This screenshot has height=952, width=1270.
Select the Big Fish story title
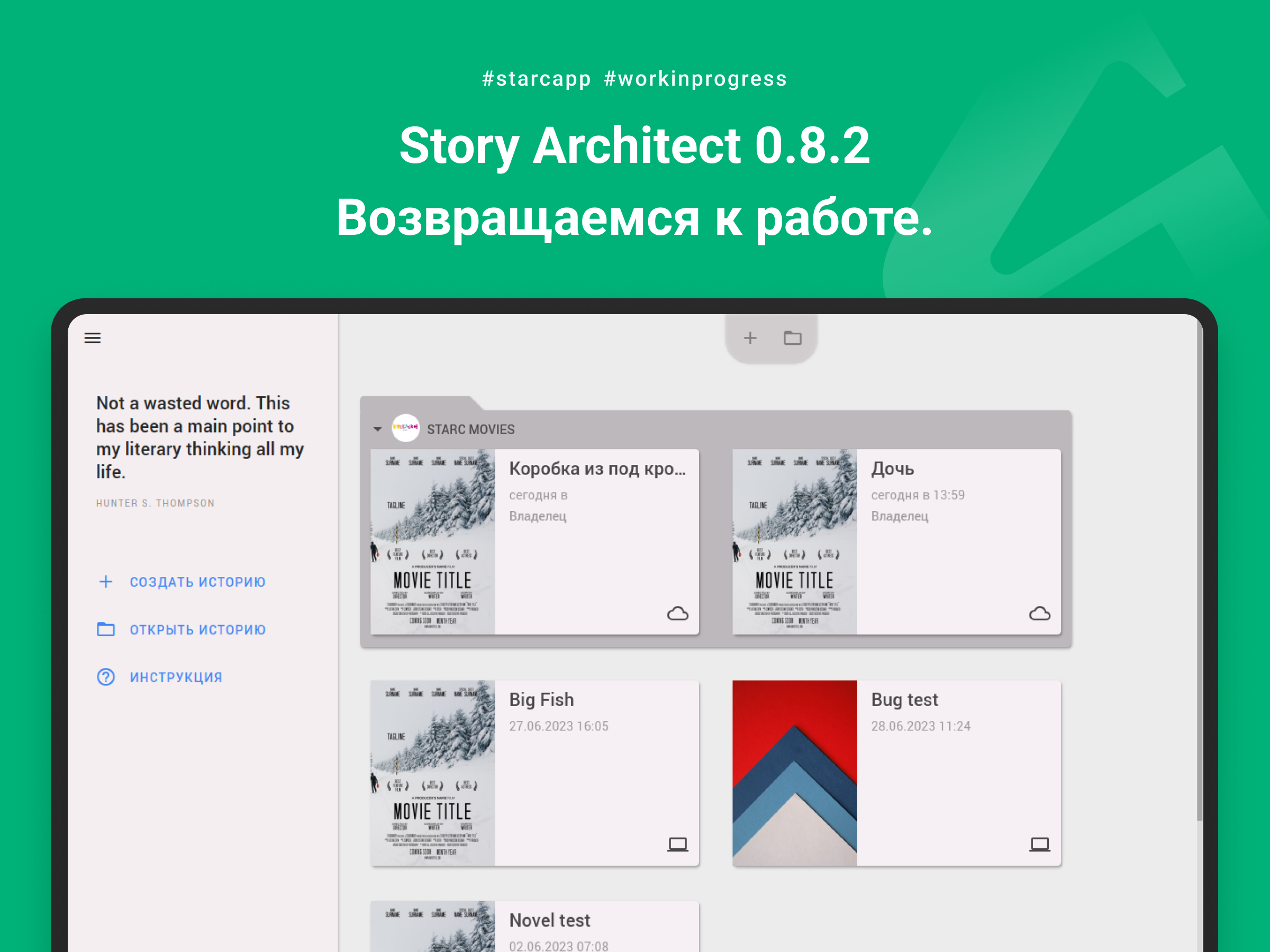click(541, 700)
